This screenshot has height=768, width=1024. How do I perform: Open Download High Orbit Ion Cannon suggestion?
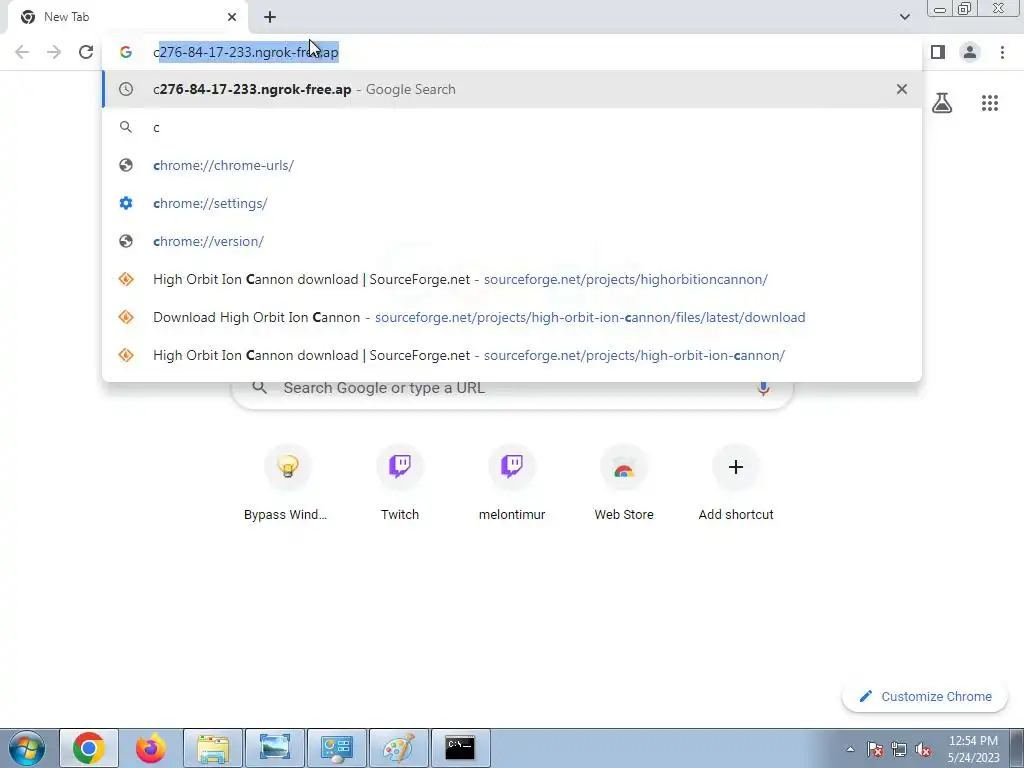(x=512, y=317)
